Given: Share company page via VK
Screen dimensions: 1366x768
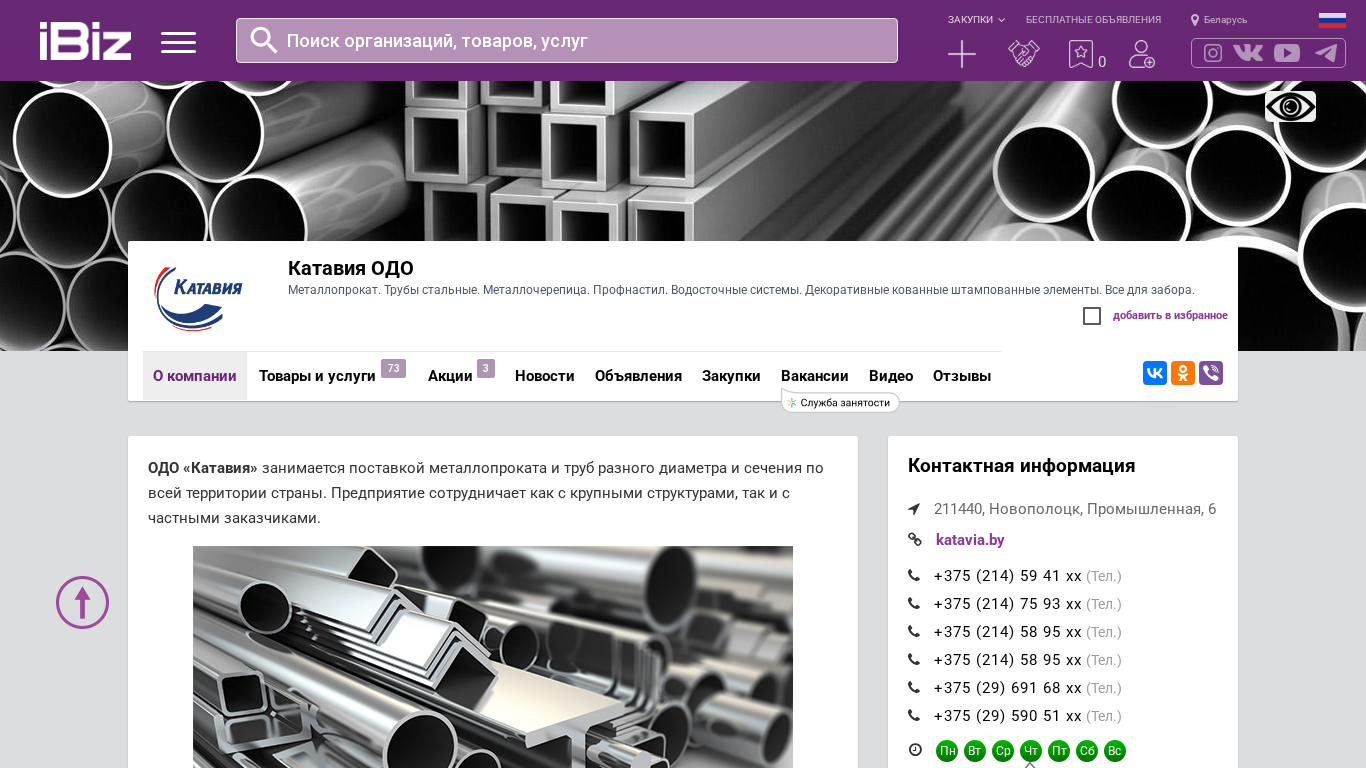Looking at the screenshot, I should pyautogui.click(x=1155, y=373).
